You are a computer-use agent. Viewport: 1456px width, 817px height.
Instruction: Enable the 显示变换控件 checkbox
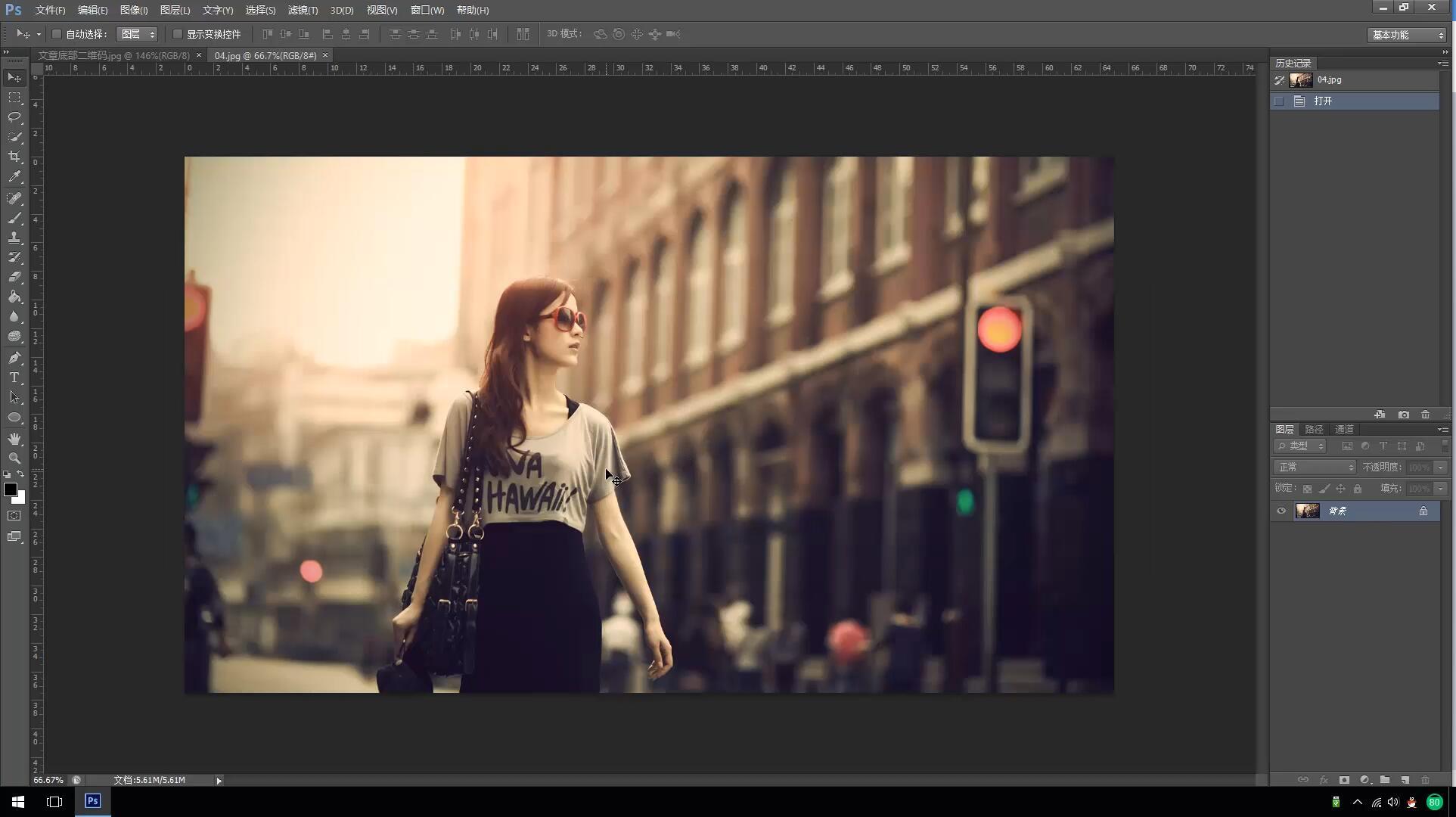(x=178, y=34)
